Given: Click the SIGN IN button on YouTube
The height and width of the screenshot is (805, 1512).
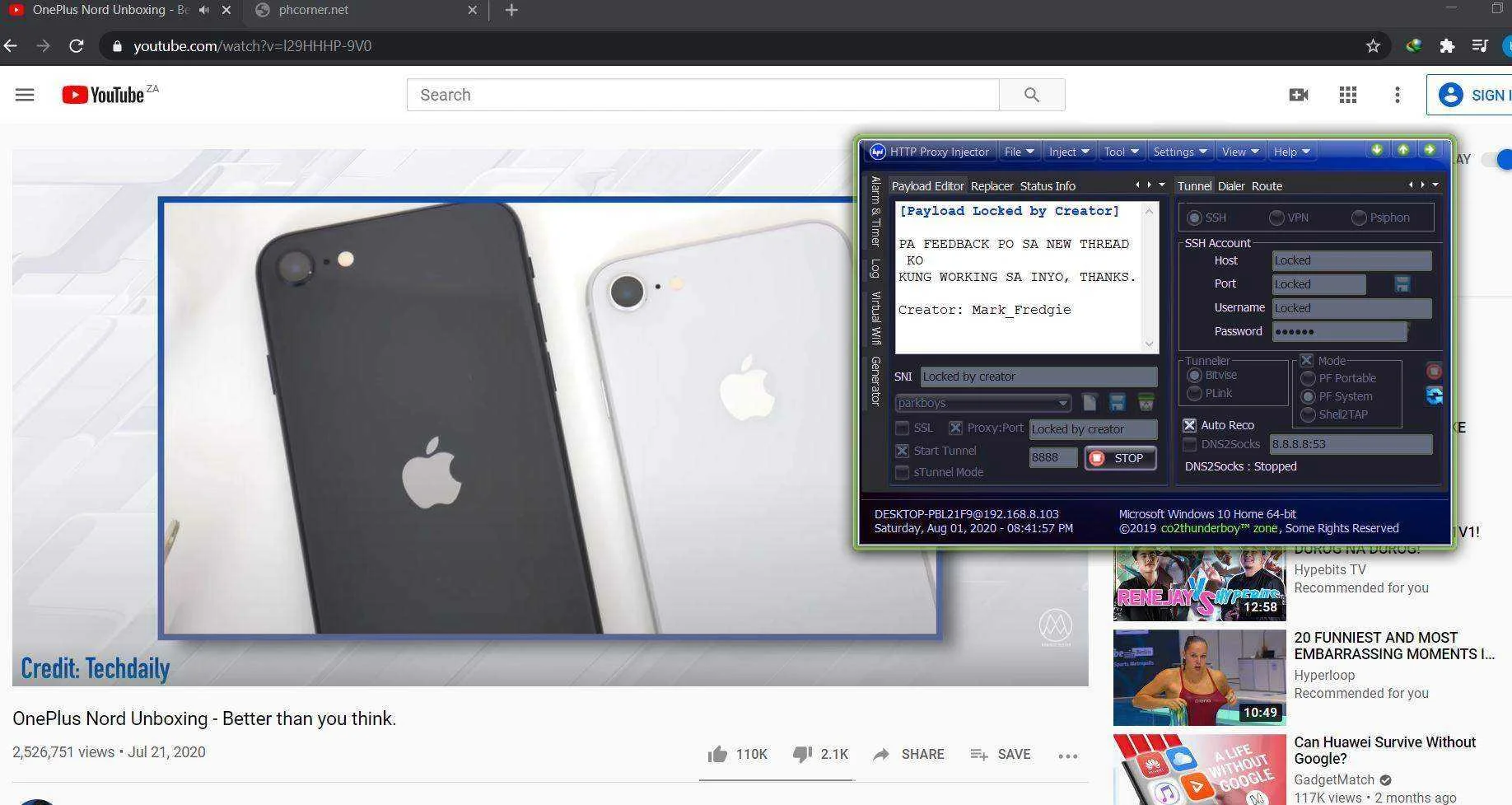Looking at the screenshot, I should (1471, 95).
